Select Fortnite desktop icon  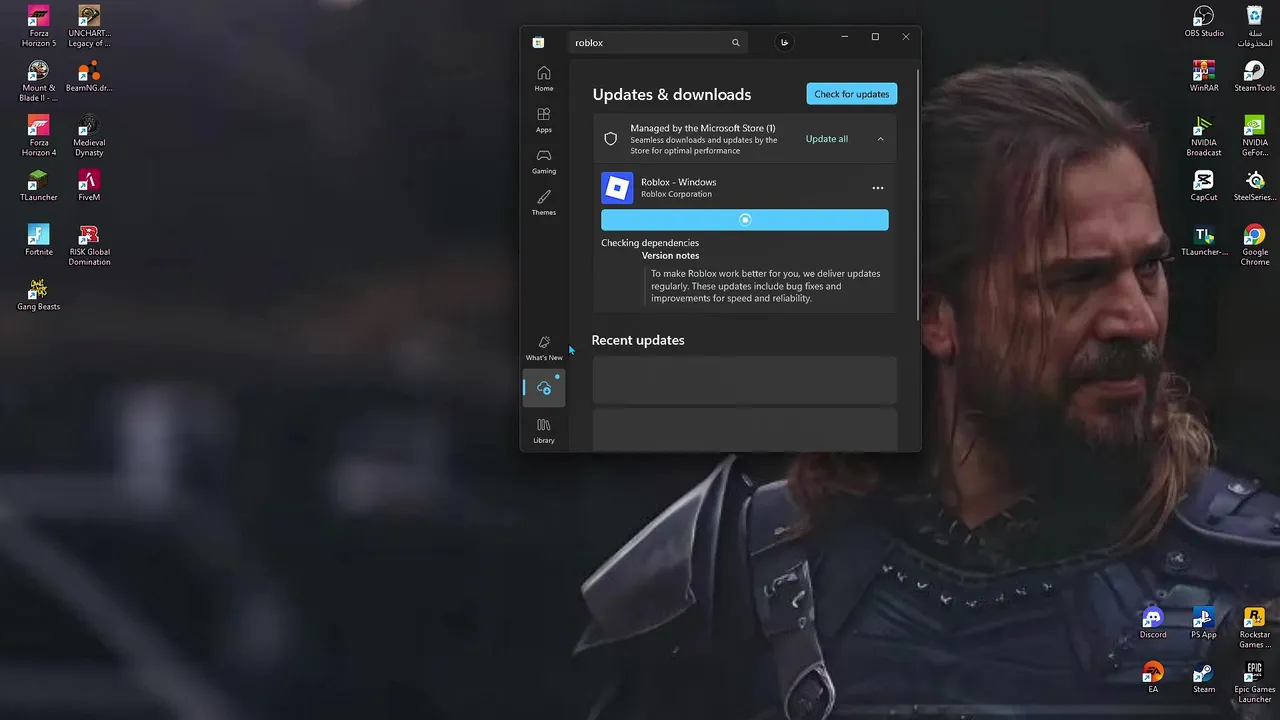click(x=38, y=241)
